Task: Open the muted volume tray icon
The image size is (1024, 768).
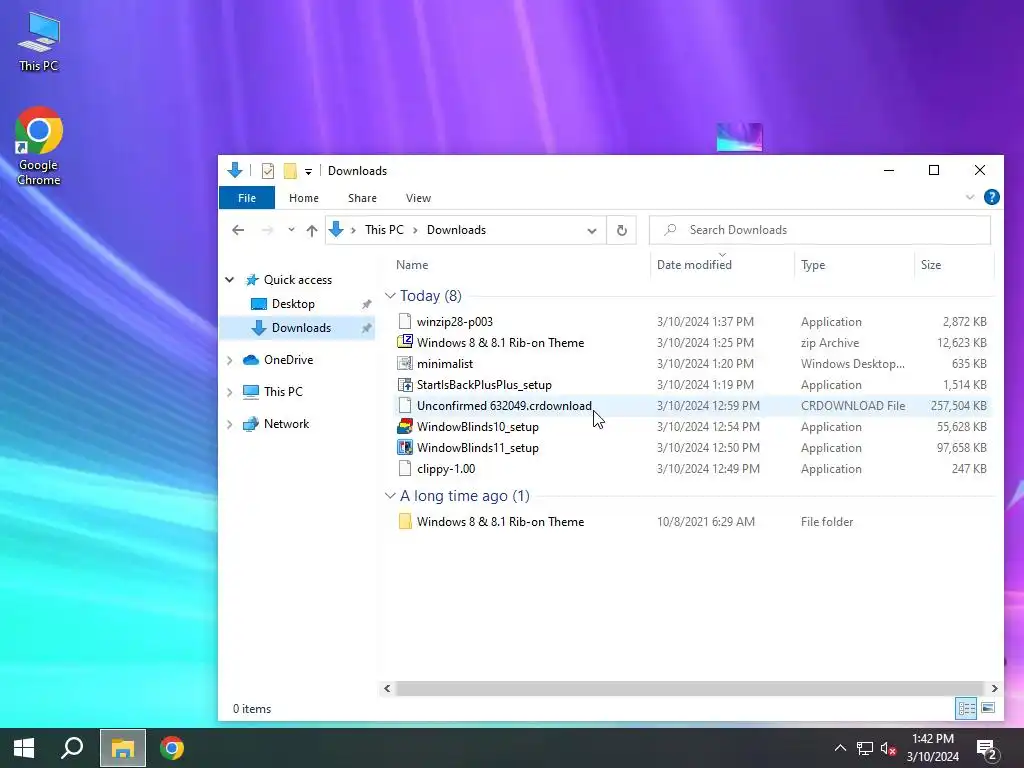Action: (x=888, y=748)
